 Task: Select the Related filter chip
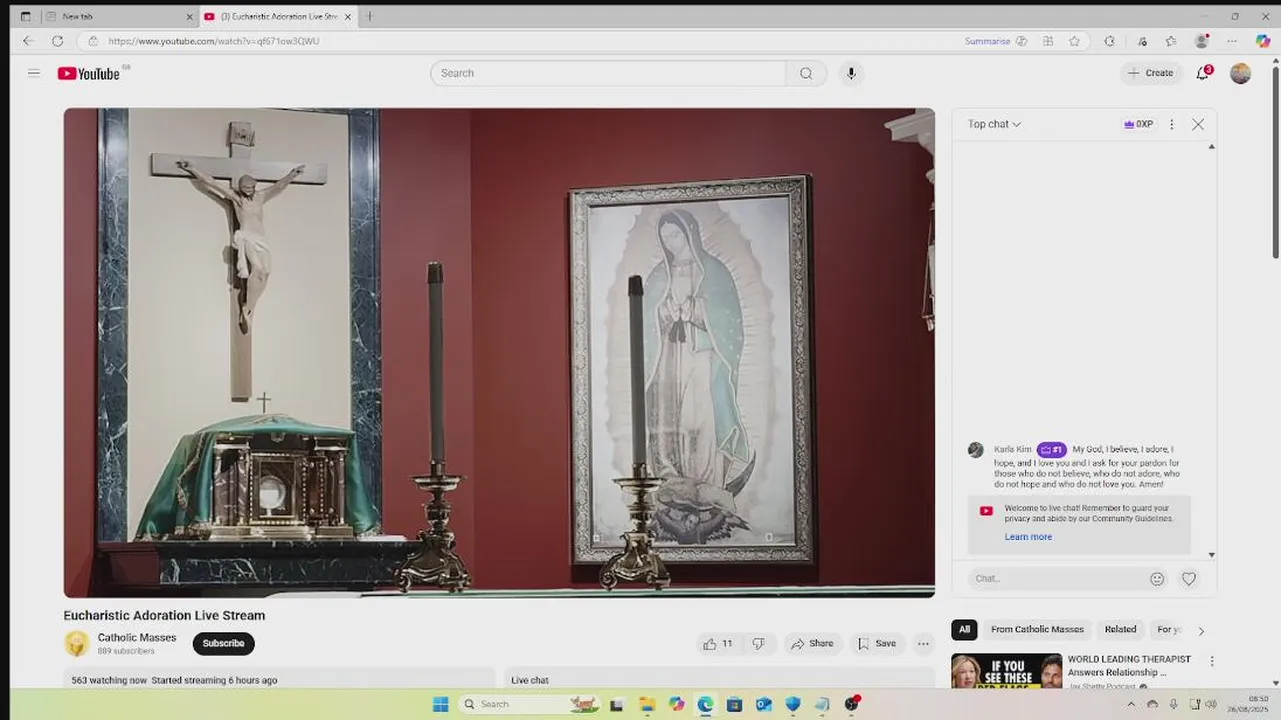click(1120, 630)
